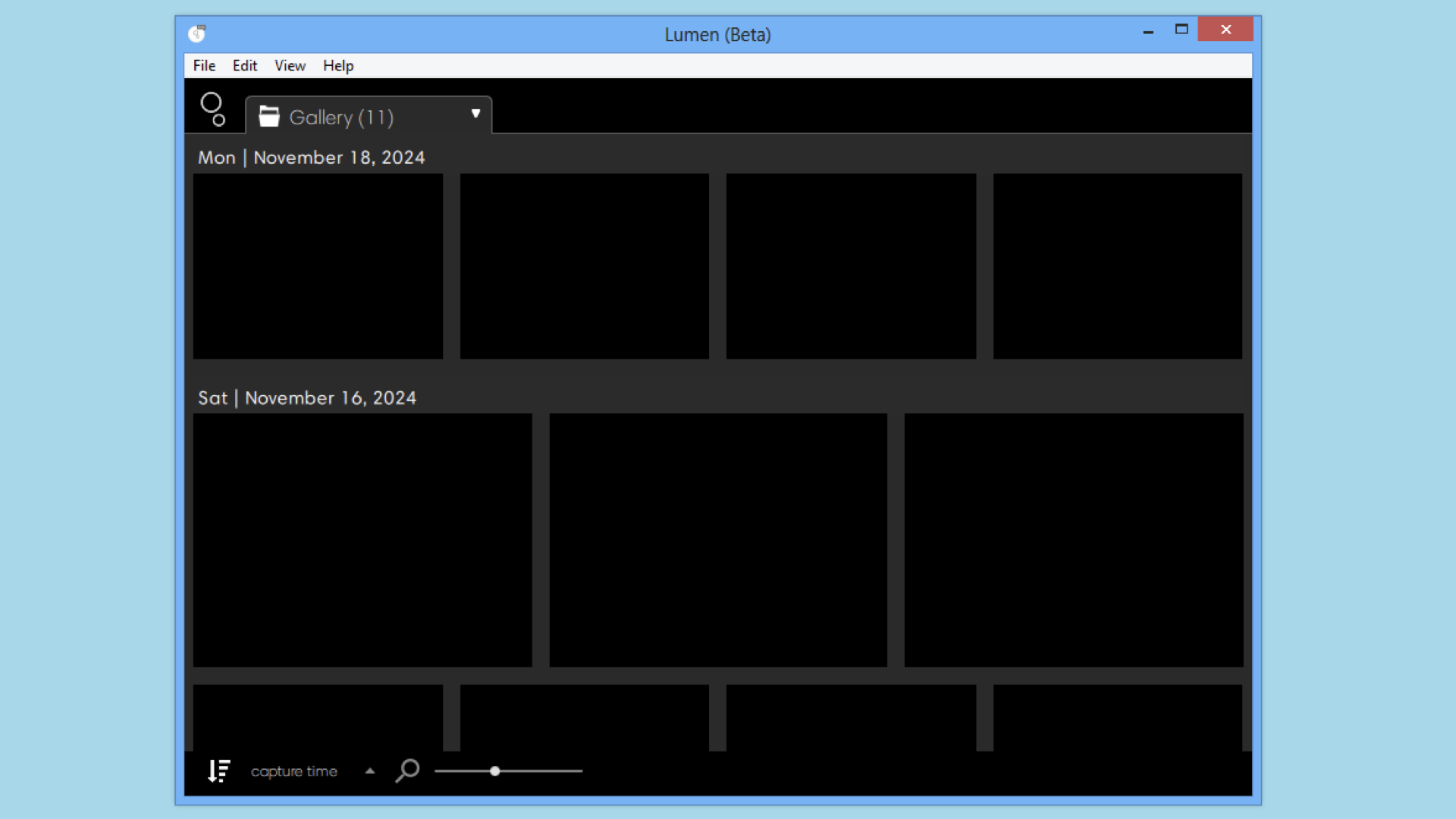Select middle large thumbnail under November 16, 2024

718,540
